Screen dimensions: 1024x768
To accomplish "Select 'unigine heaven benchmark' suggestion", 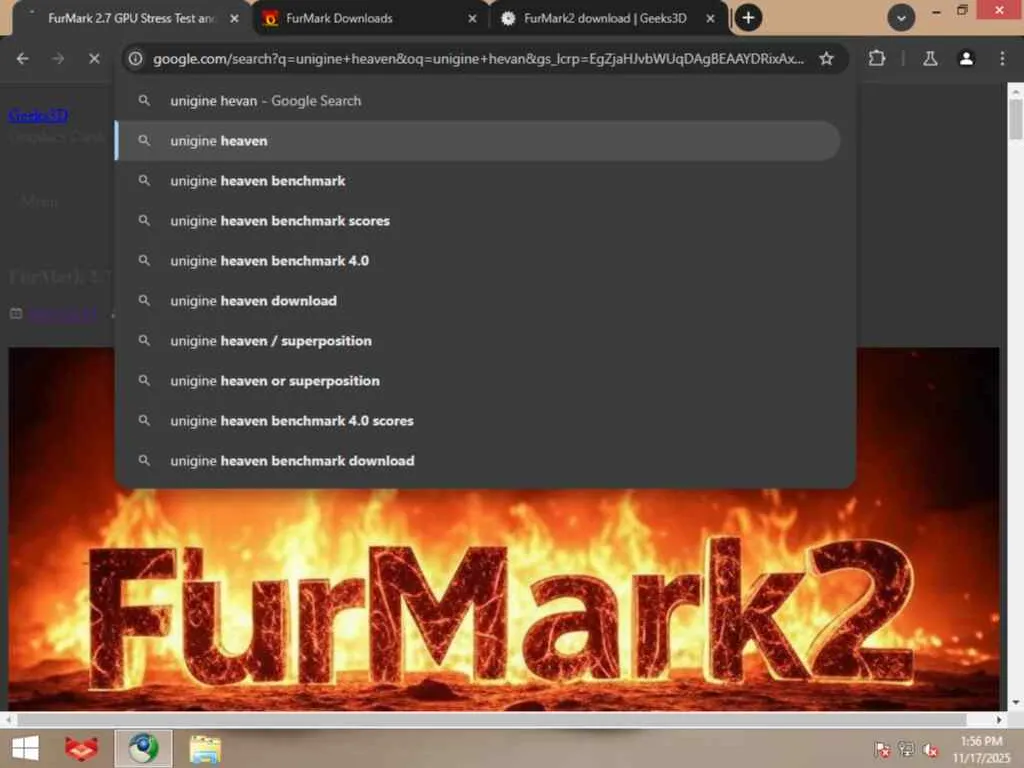I will coord(477,181).
